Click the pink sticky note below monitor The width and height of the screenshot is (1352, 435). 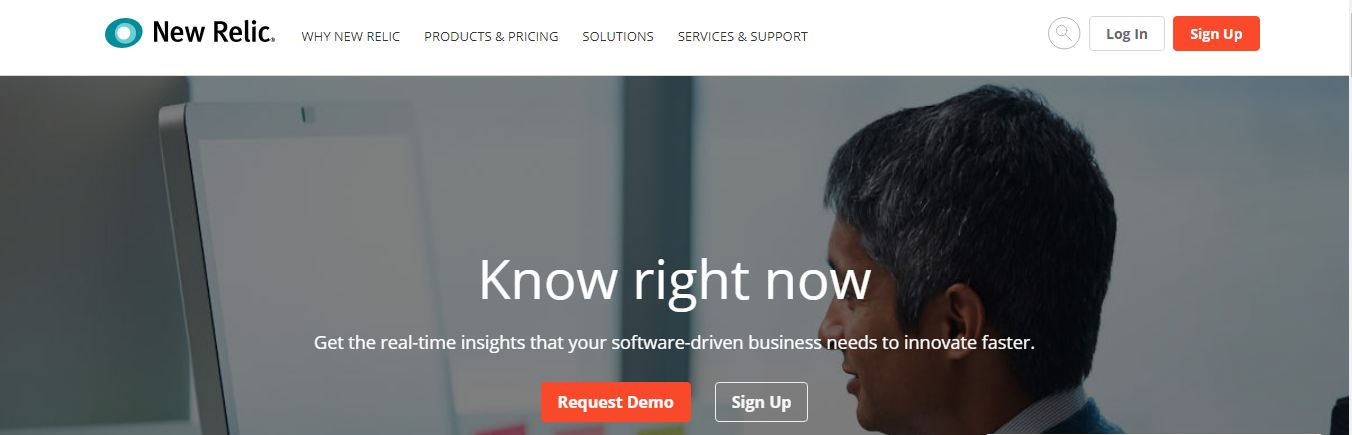[x=500, y=429]
